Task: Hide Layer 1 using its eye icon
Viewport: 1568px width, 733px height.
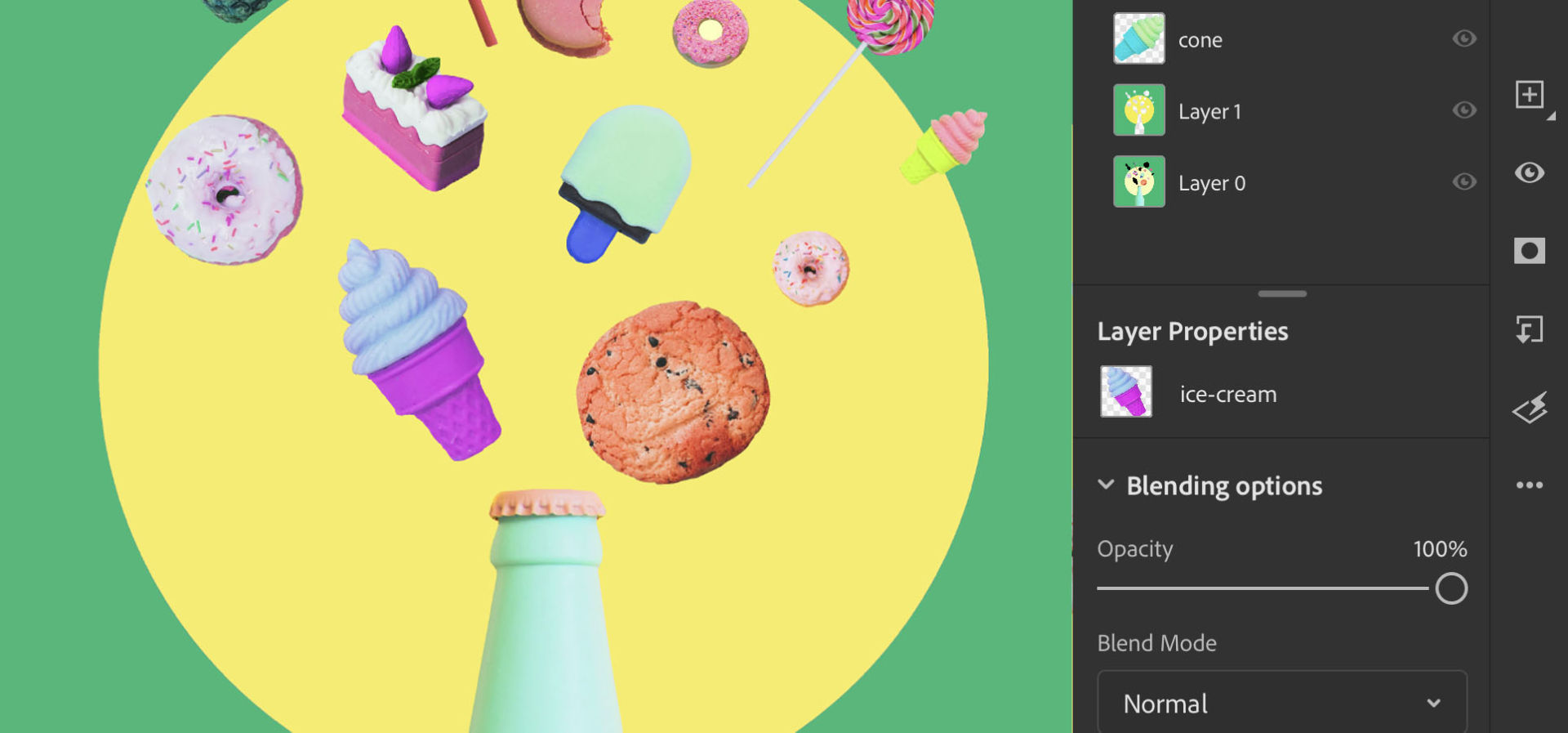Action: [1464, 110]
